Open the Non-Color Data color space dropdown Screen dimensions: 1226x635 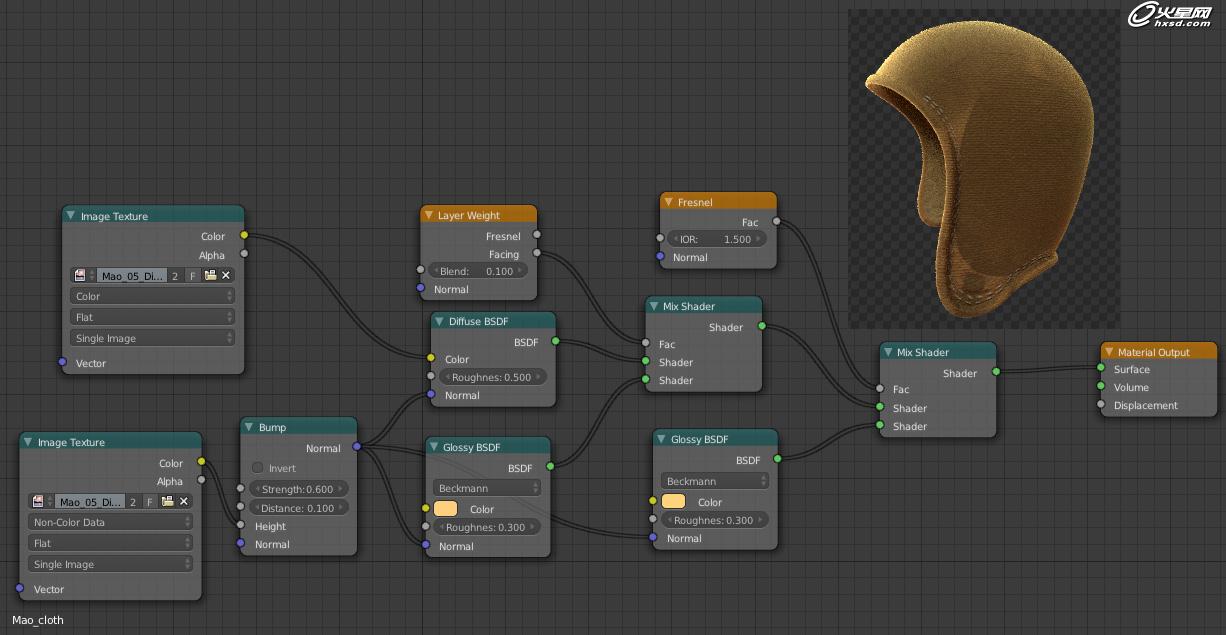tap(111, 522)
